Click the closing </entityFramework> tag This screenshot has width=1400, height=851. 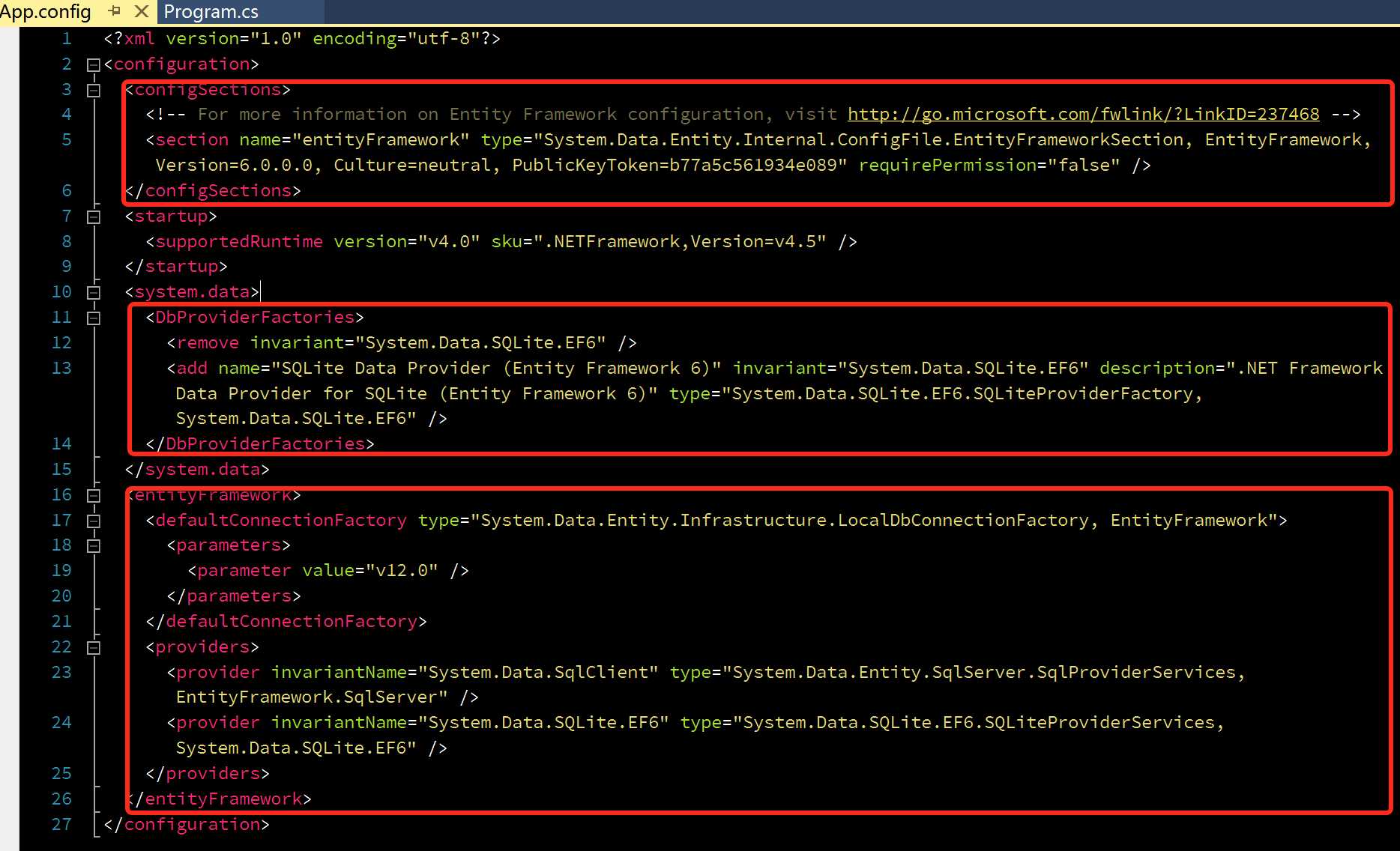pyautogui.click(x=219, y=799)
